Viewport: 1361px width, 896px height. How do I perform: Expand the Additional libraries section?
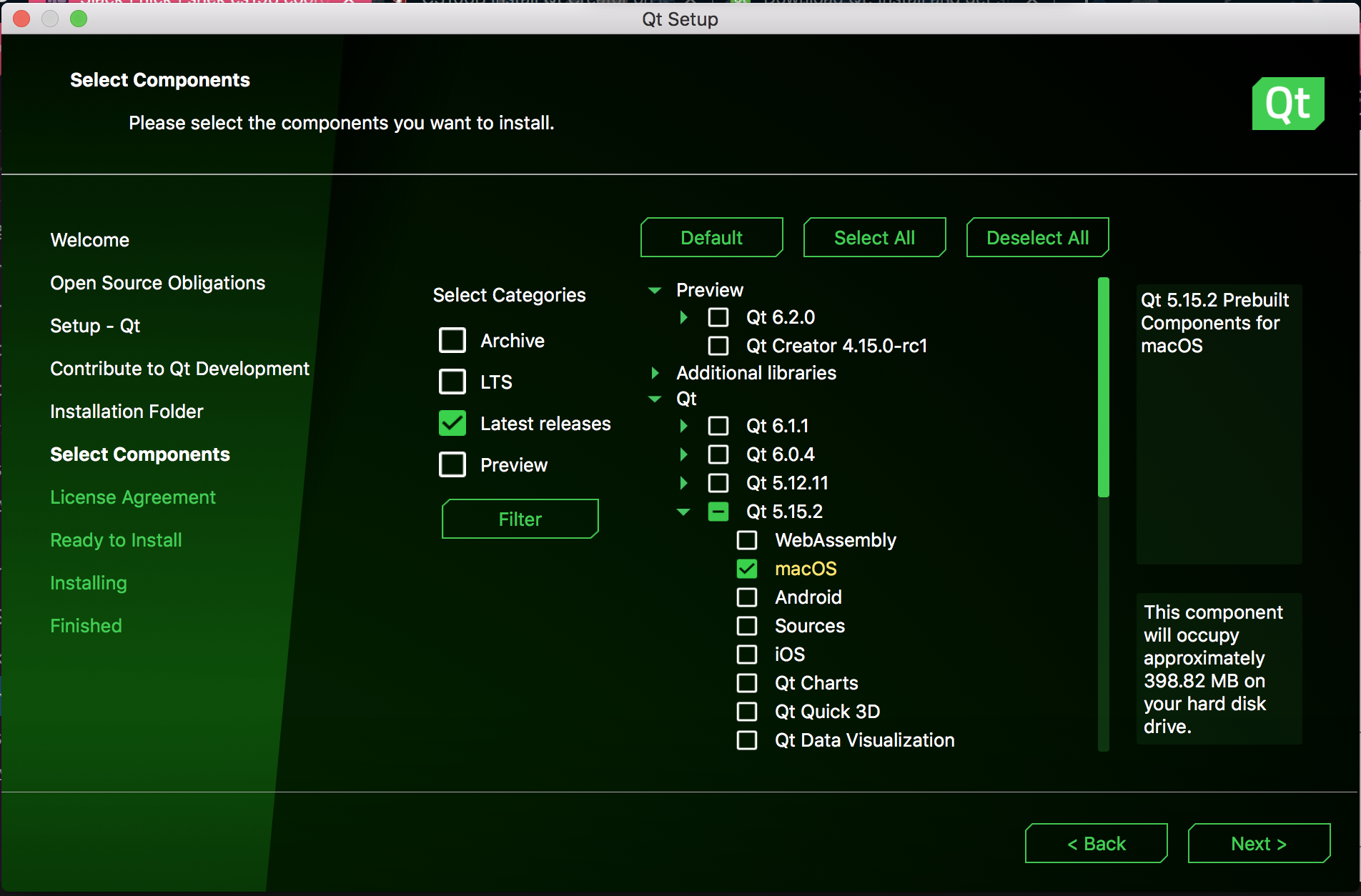coord(654,372)
